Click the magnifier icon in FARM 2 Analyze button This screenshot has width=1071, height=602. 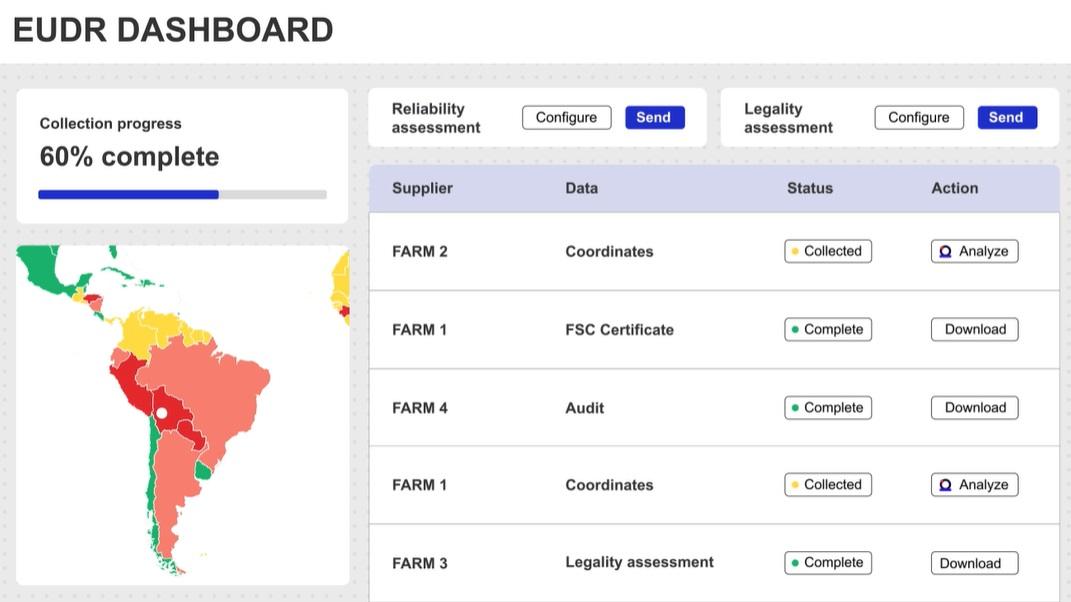(x=945, y=251)
